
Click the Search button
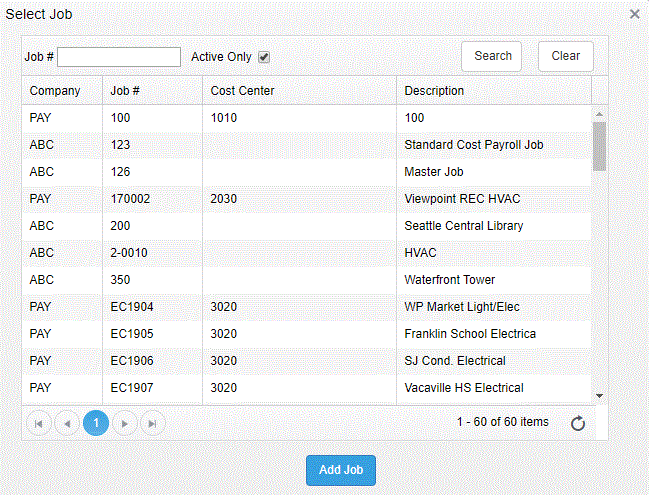[491, 56]
